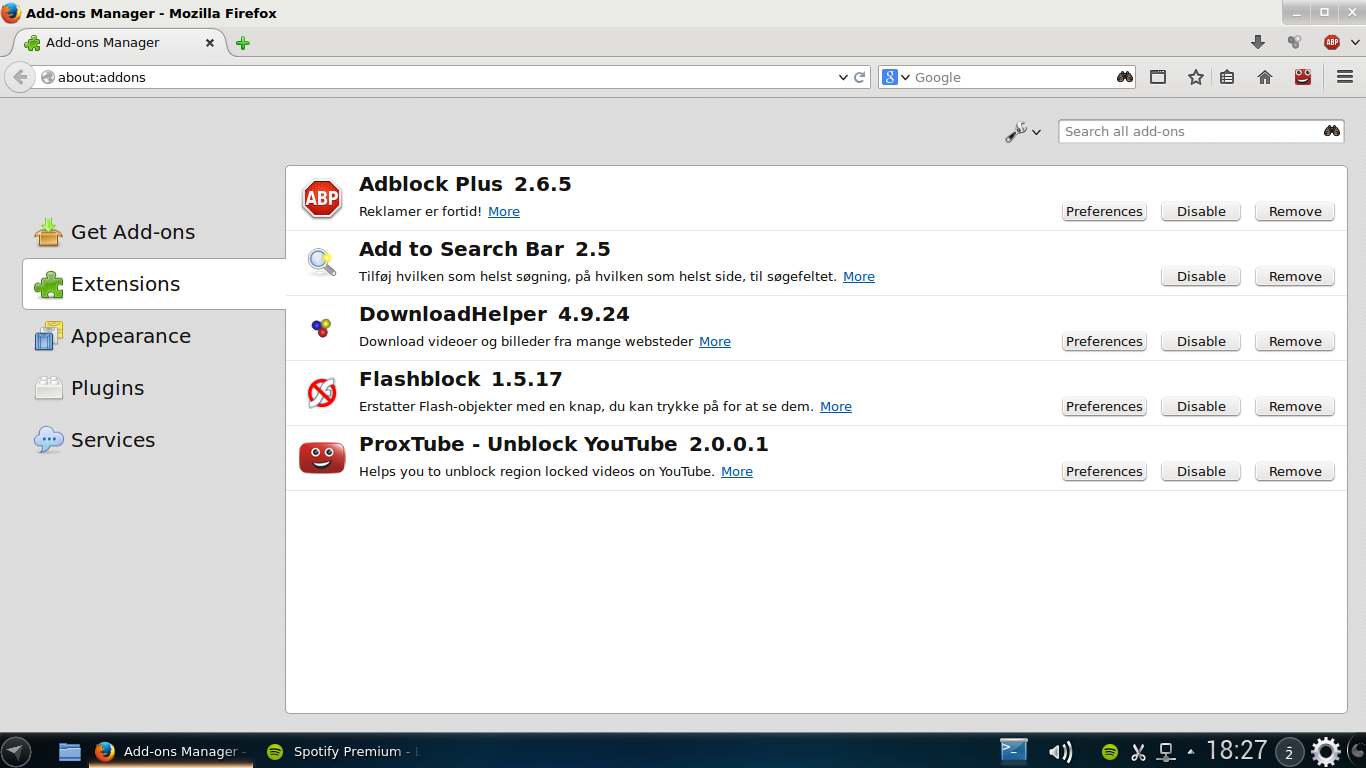Remove Adblock Plus extension

[x=1295, y=211]
